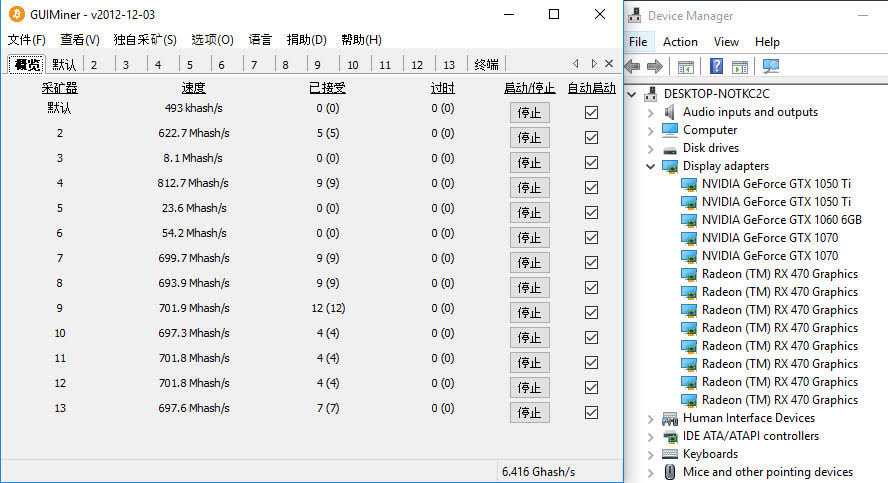Viewport: 888px width, 483px height.
Task: Expand the Computer category
Action: (651, 130)
